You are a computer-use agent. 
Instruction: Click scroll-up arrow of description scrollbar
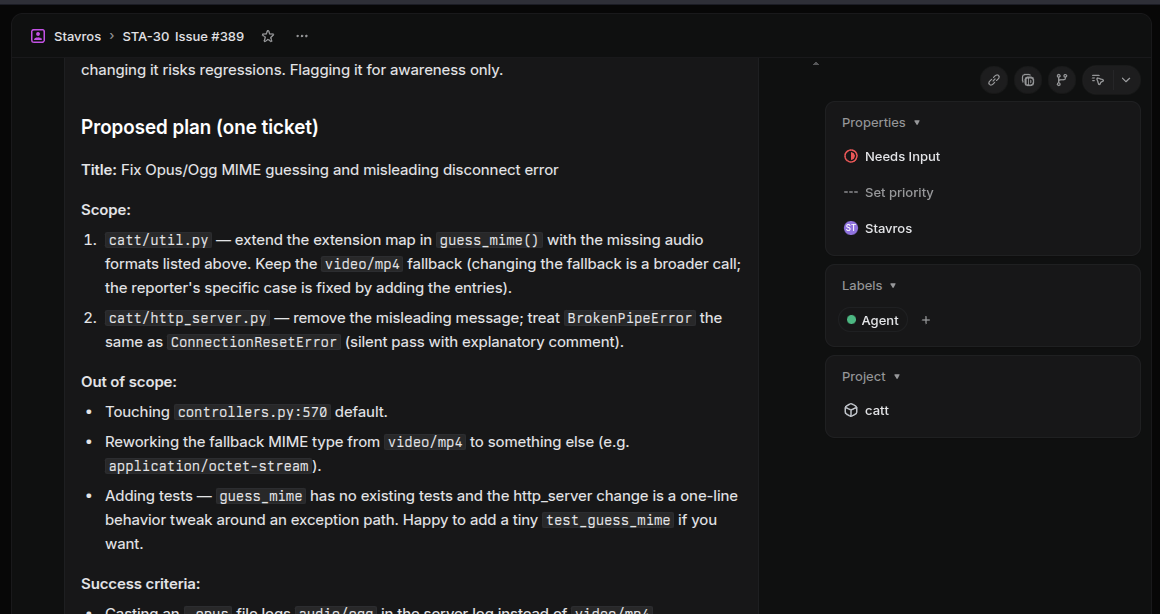click(816, 64)
